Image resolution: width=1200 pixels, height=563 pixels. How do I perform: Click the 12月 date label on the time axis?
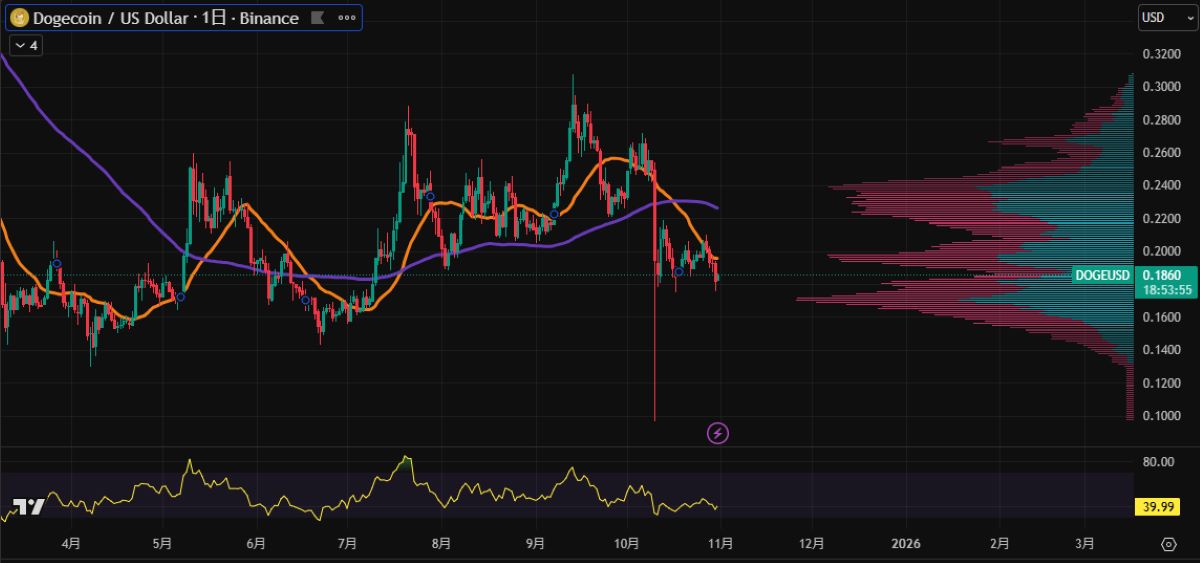[813, 544]
